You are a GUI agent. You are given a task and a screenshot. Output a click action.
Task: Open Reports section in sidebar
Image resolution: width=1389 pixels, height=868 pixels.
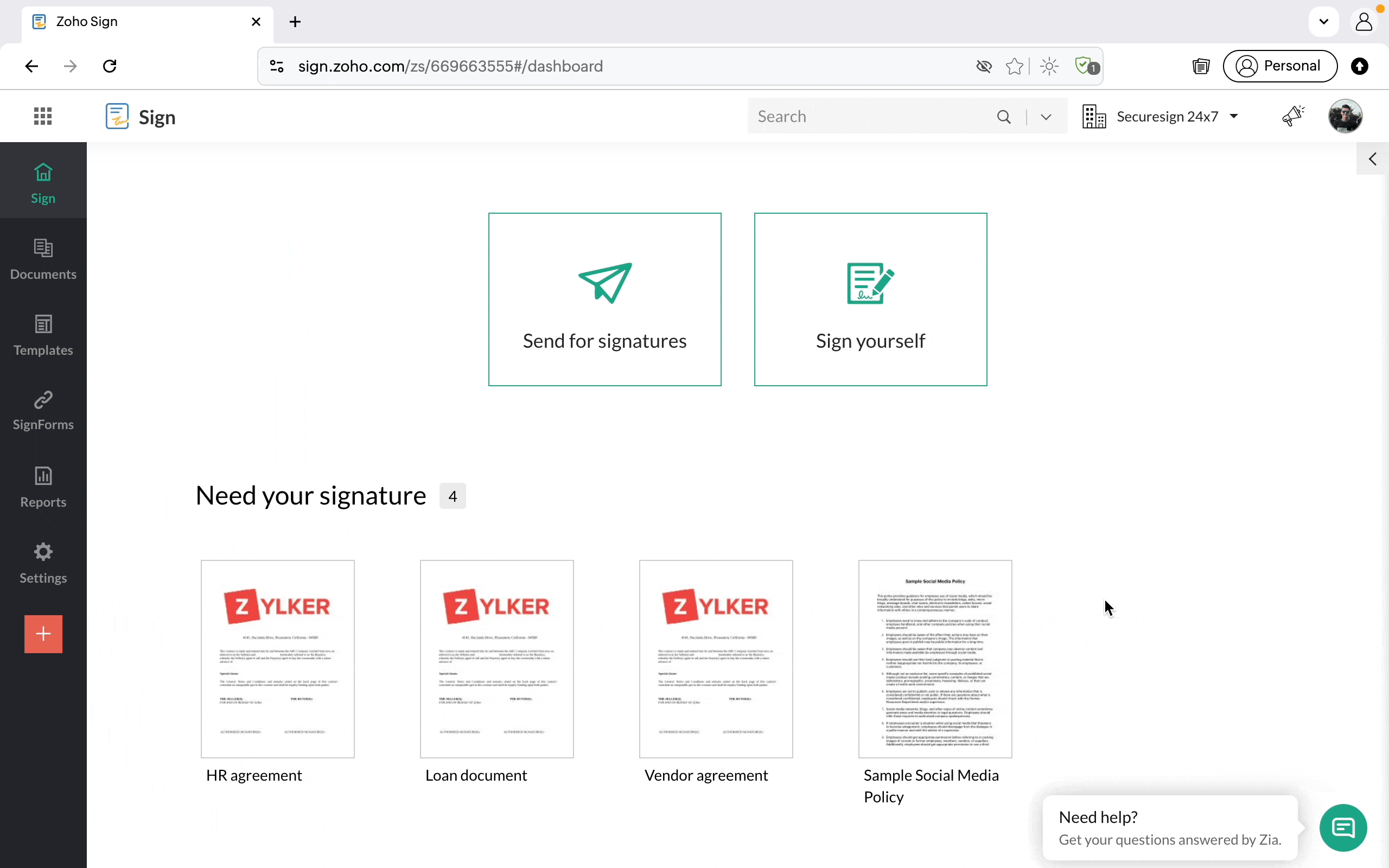point(43,487)
